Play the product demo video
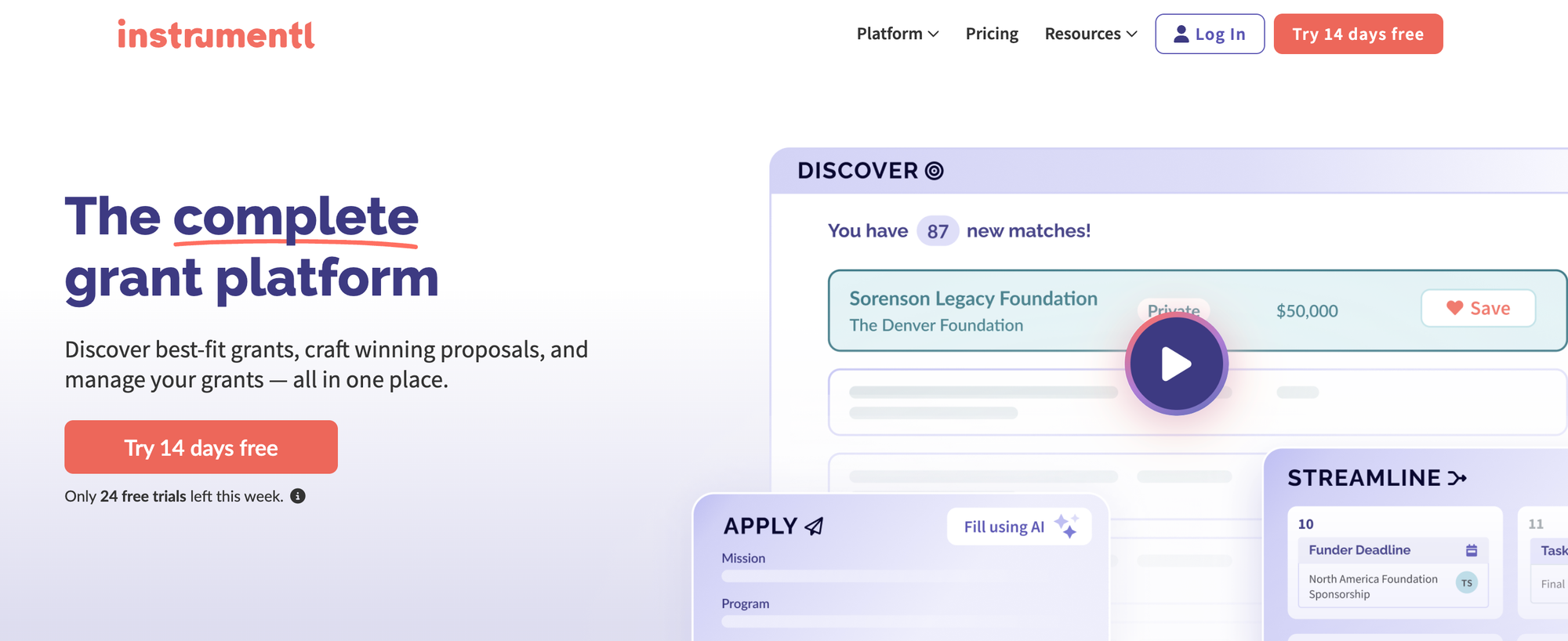 [x=1176, y=364]
